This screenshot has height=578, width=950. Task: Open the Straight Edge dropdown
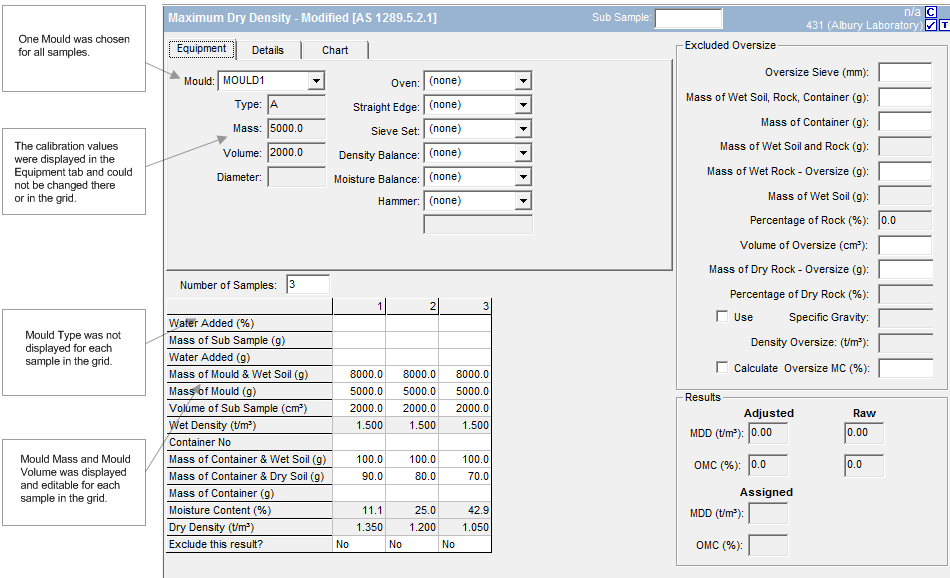(523, 105)
